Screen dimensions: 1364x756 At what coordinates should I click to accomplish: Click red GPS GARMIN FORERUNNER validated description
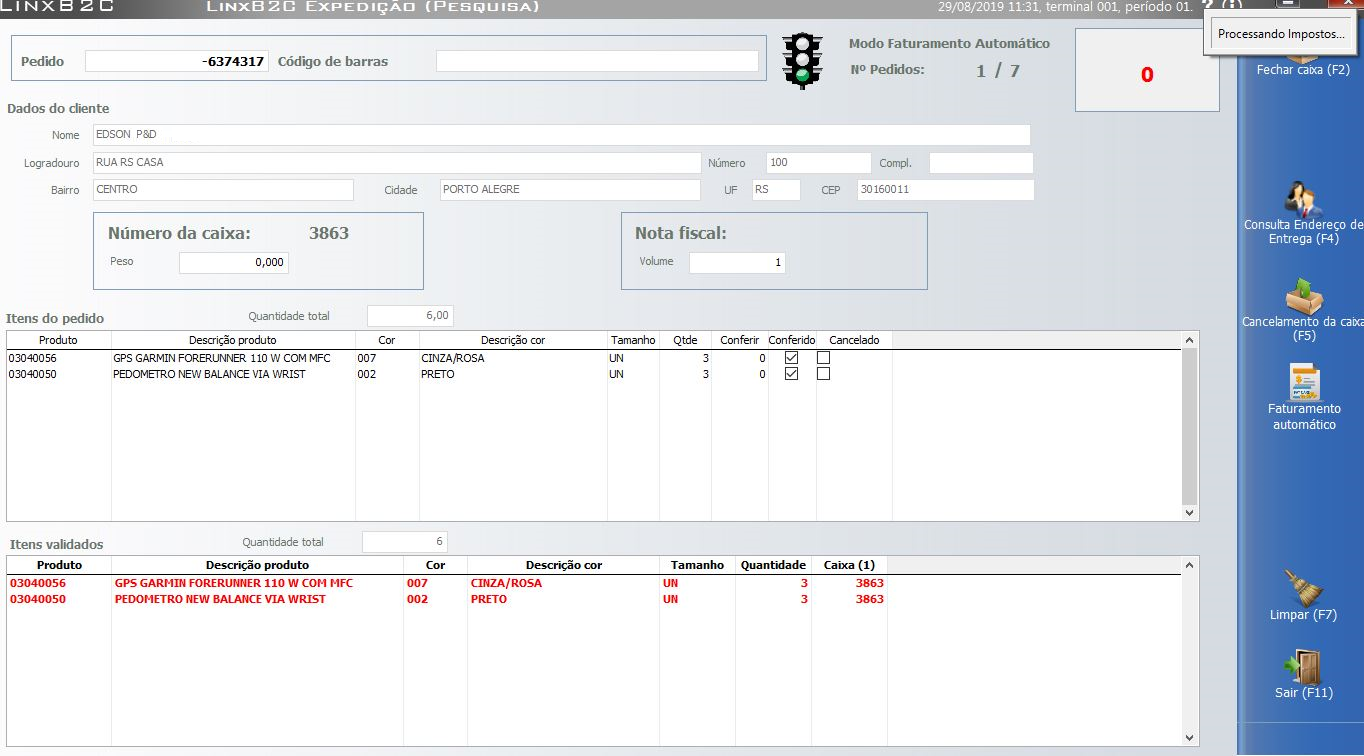(x=234, y=583)
